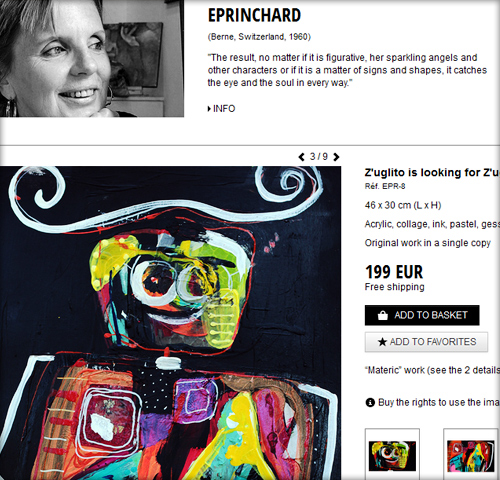The width and height of the screenshot is (500, 480).
Task: Click the main Z'uglito painting image
Action: tap(170, 323)
